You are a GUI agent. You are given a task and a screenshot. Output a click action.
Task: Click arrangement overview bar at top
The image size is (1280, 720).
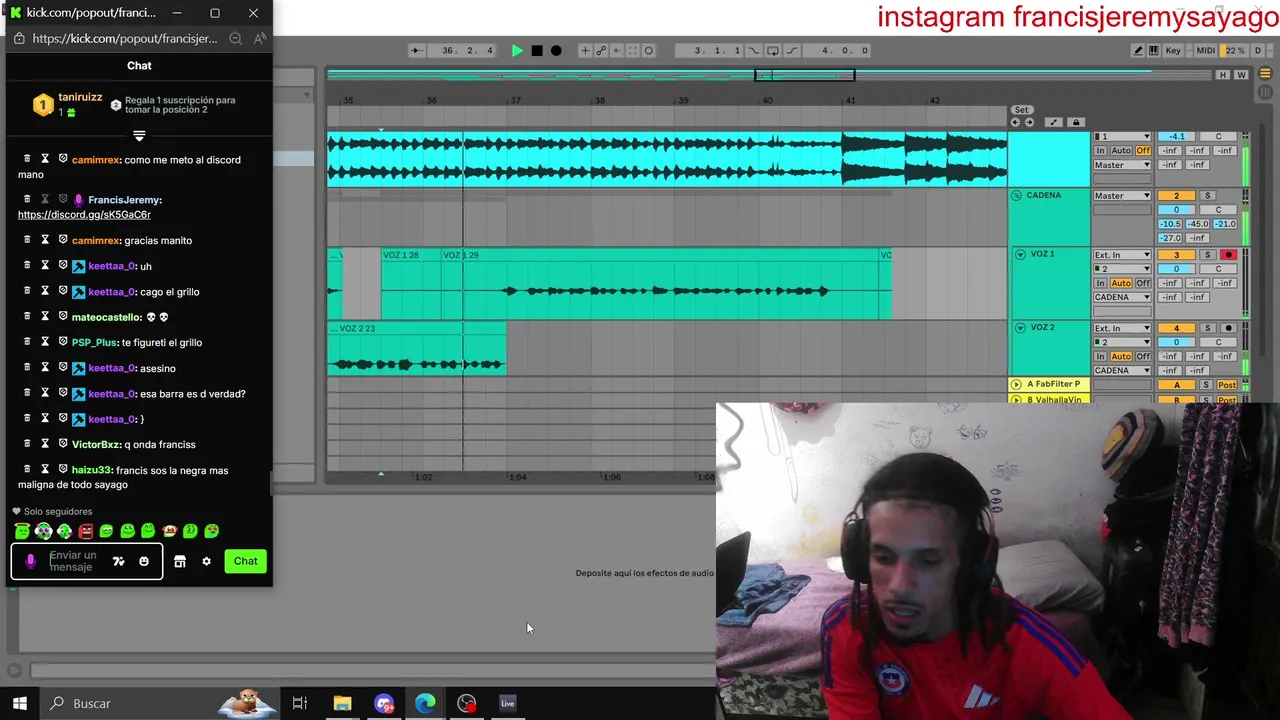pos(768,75)
